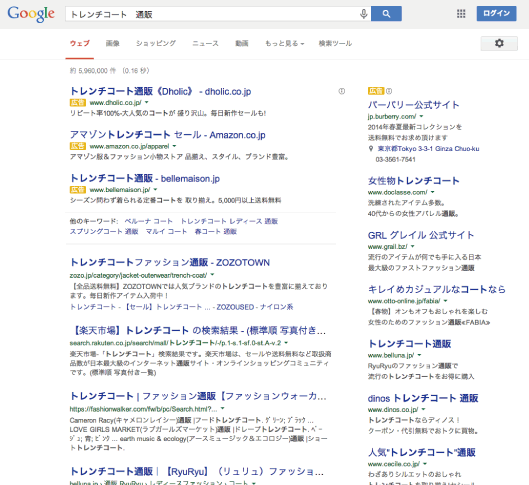529x485 pixels.
Task: Click related keyword スプリングコート 通販
Action: [x=104, y=231]
